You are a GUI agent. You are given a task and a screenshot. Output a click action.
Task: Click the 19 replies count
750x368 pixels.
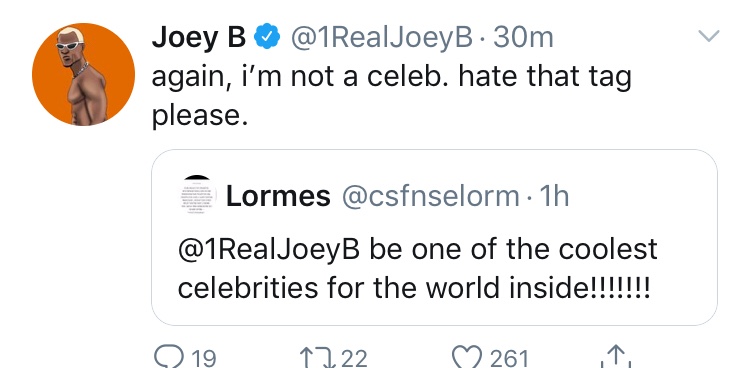coord(203,358)
